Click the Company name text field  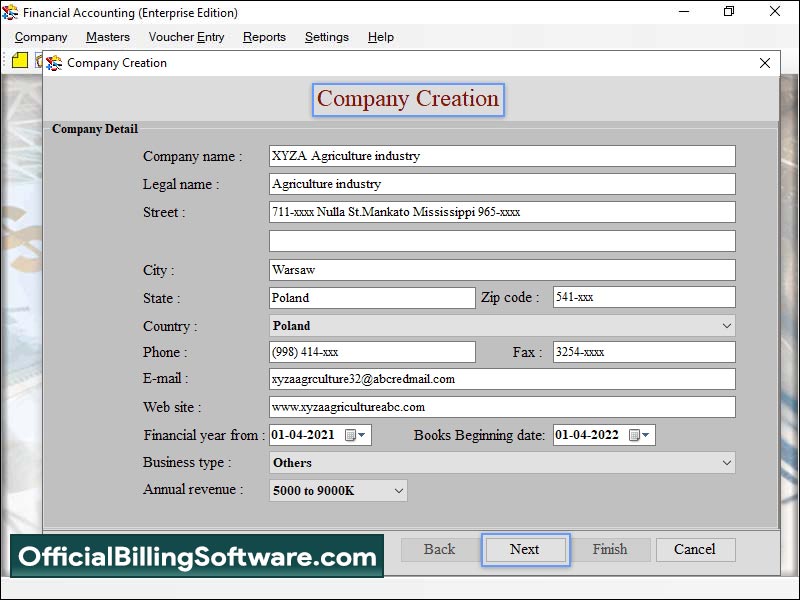coord(502,156)
